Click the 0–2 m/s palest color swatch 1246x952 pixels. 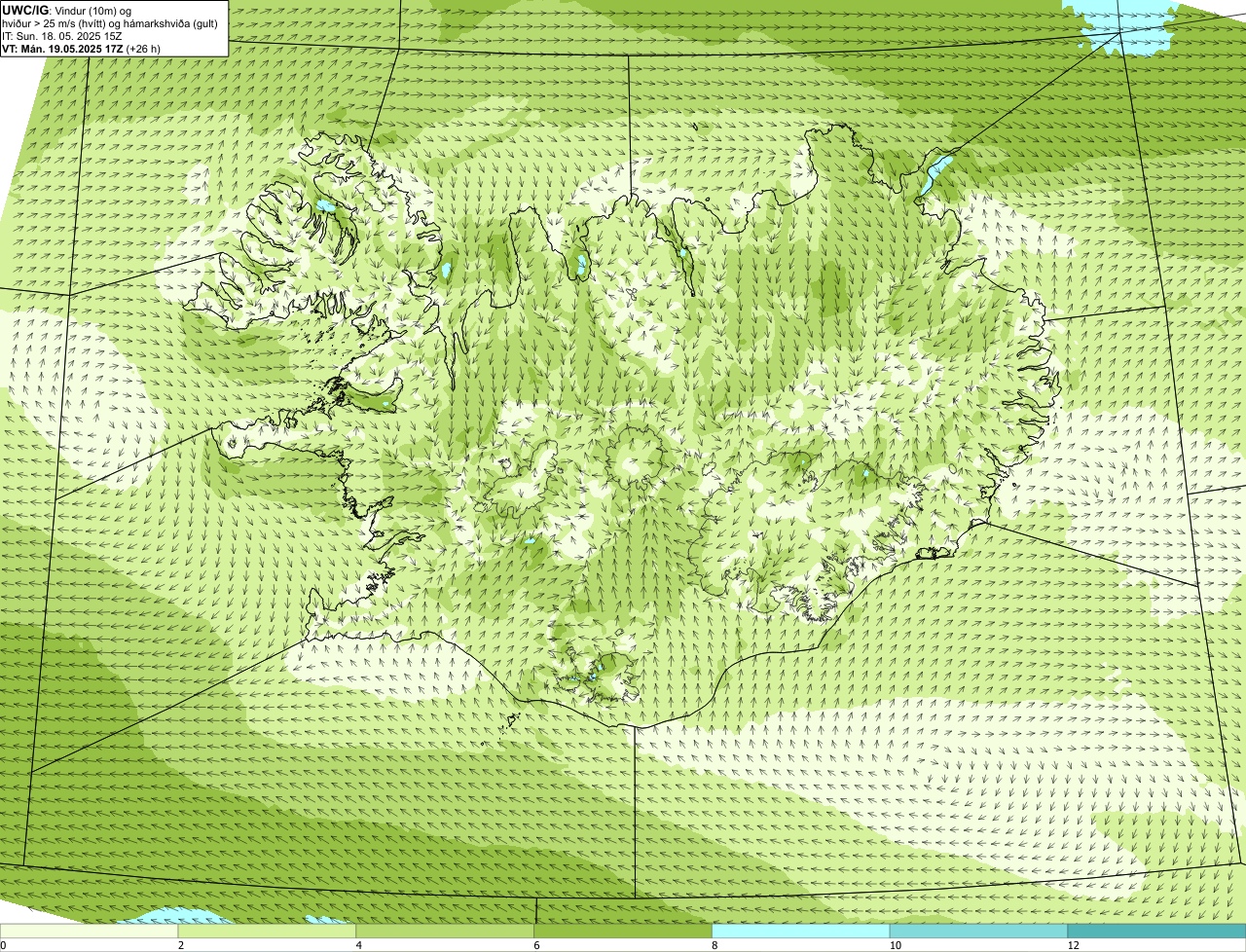(90, 932)
